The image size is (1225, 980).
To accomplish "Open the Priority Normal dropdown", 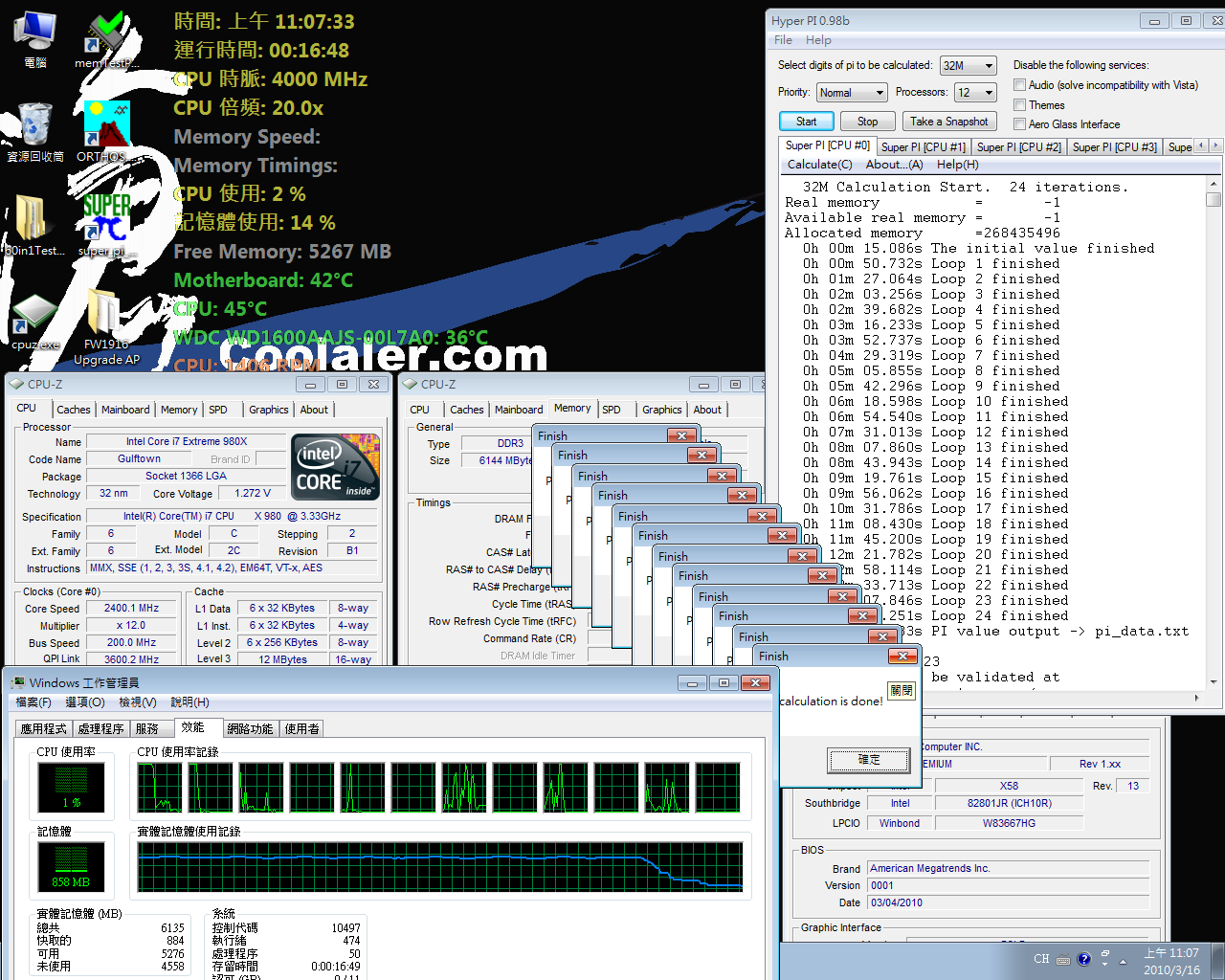I will pyautogui.click(x=852, y=92).
